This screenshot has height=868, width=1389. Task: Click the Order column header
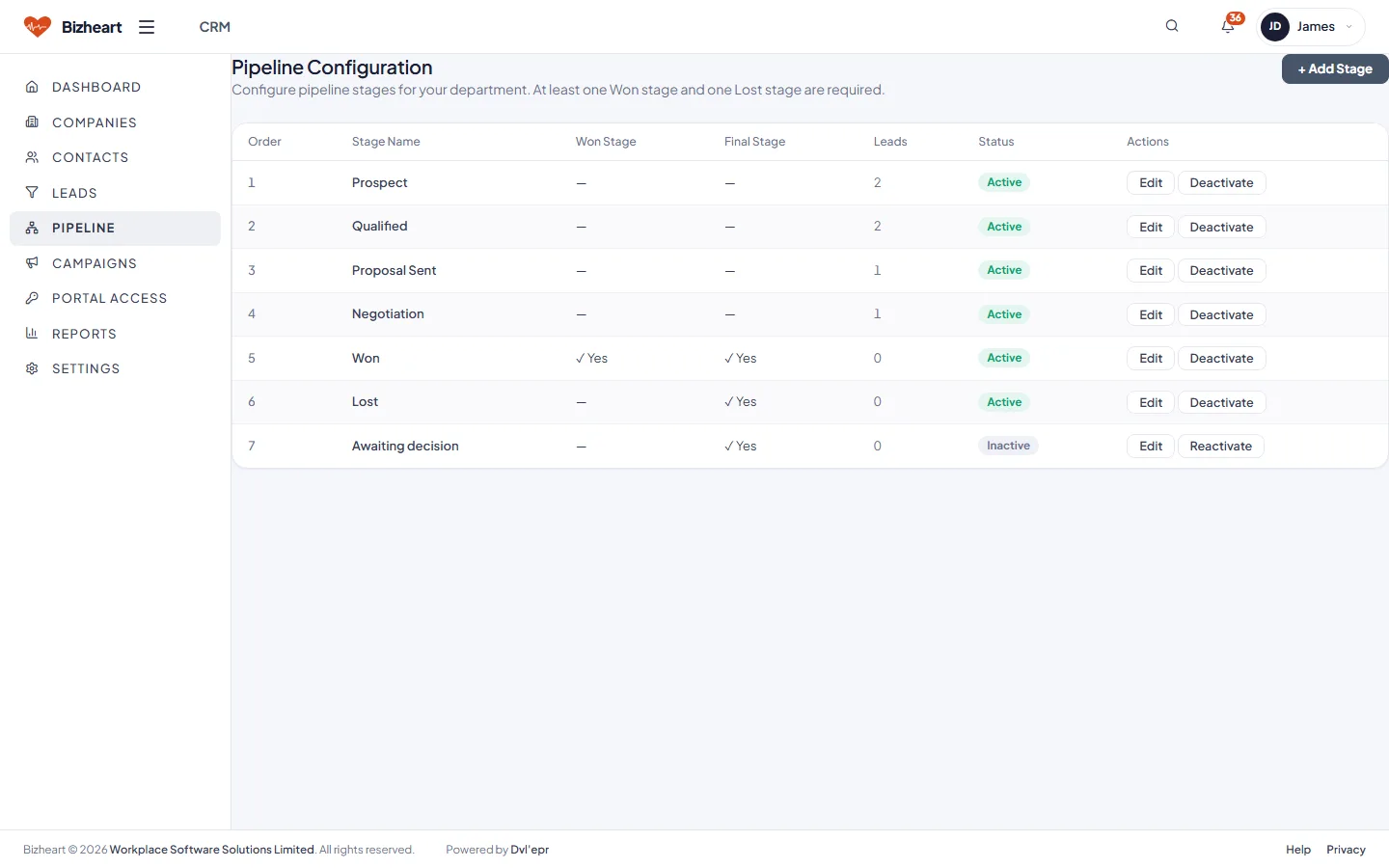(x=264, y=142)
